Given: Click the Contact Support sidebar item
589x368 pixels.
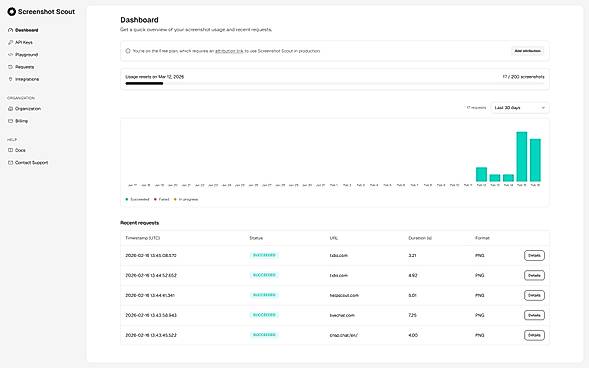Looking at the screenshot, I should [28, 163].
